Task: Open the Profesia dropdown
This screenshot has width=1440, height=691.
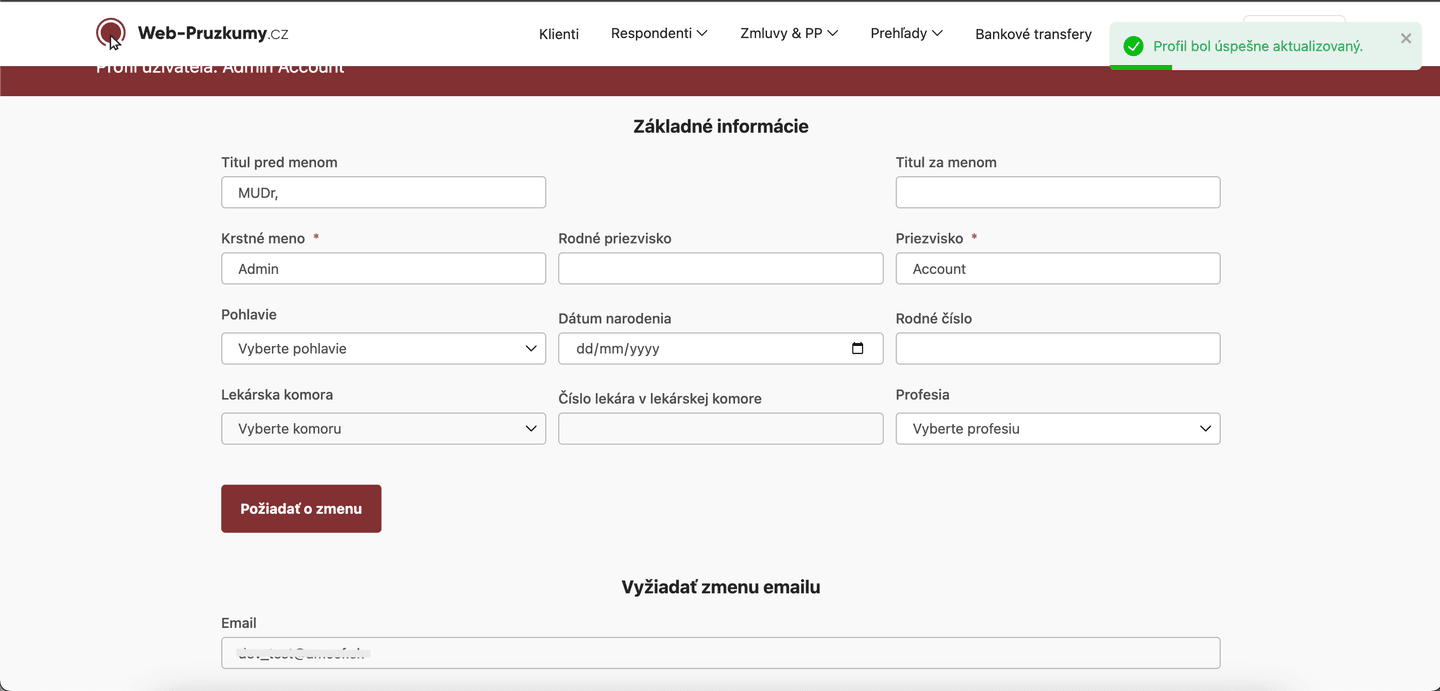Action: tap(1058, 428)
